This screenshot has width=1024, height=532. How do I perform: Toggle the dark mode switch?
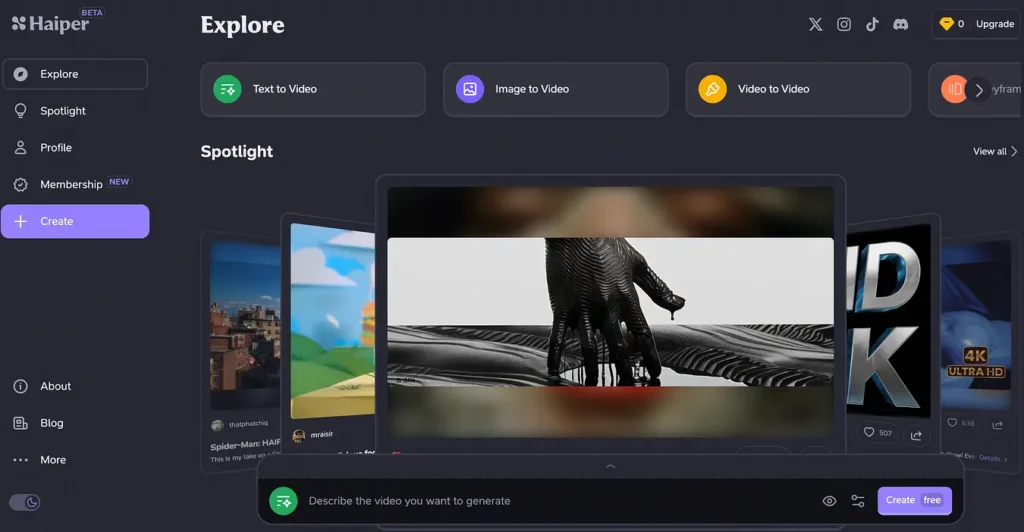pos(25,502)
